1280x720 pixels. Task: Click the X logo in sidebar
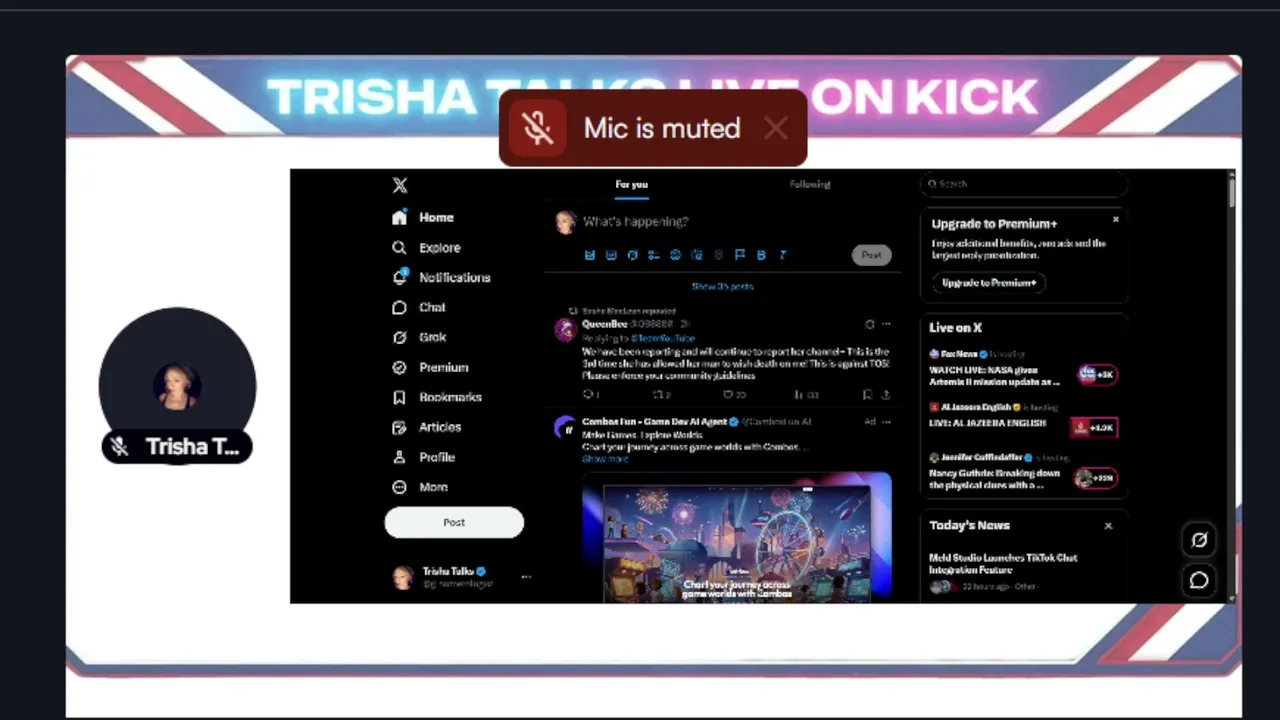point(400,185)
